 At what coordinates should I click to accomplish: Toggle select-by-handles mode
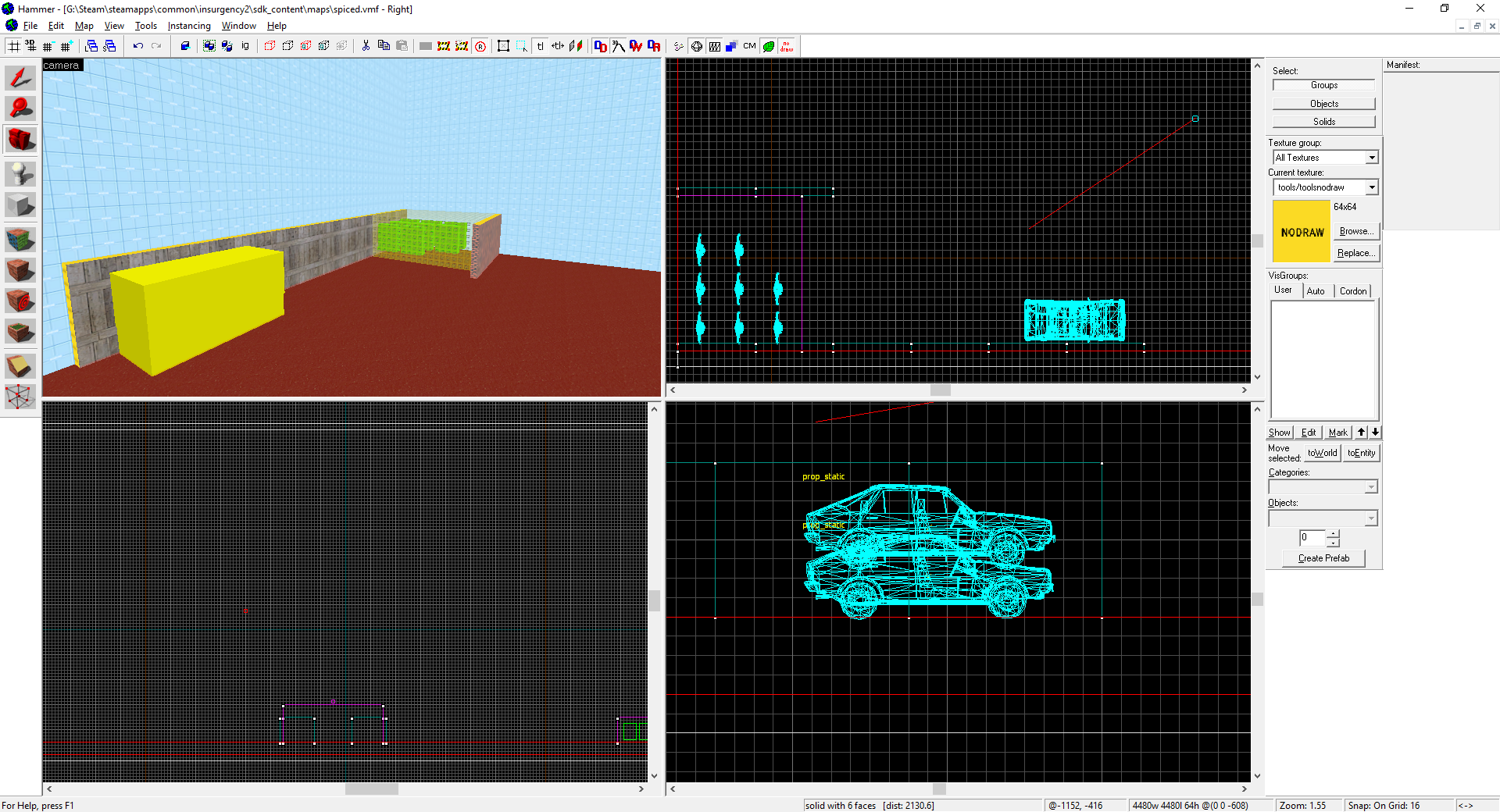504,46
